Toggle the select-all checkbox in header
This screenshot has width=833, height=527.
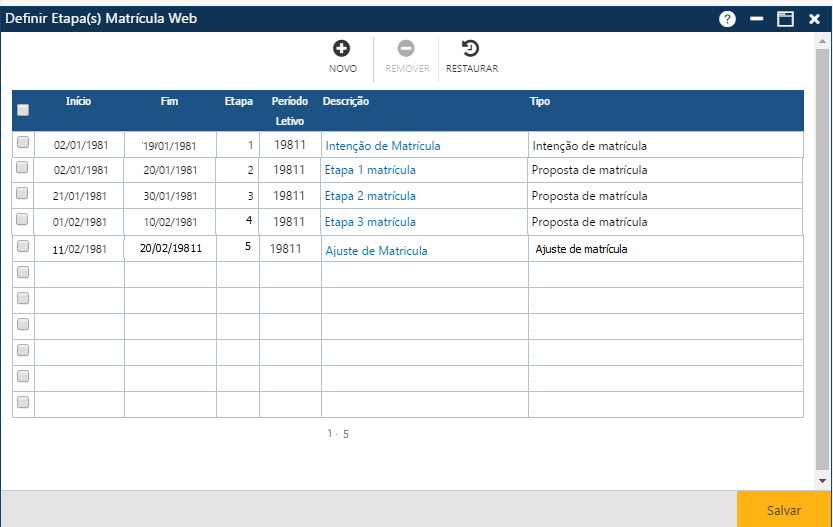(23, 110)
